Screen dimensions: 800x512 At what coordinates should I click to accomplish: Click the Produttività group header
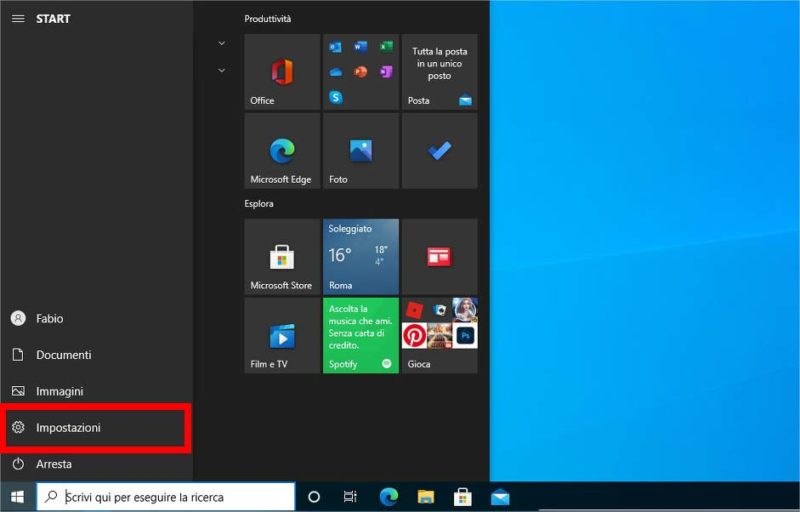[268, 19]
